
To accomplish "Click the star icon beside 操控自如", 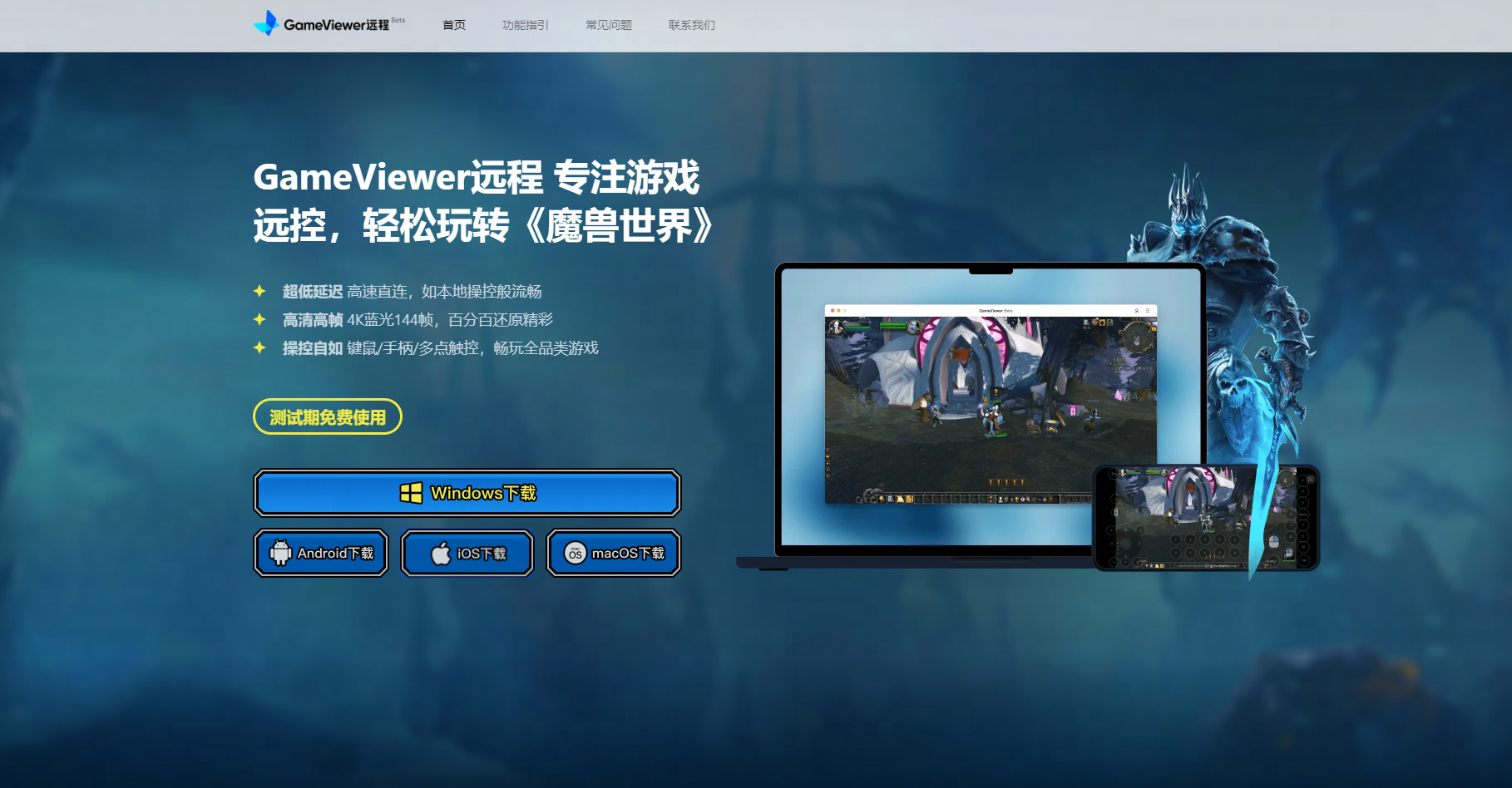I will (259, 347).
